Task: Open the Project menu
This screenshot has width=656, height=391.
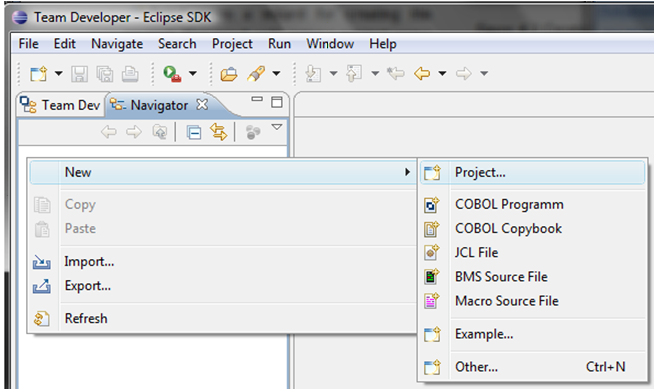Action: pyautogui.click(x=232, y=43)
